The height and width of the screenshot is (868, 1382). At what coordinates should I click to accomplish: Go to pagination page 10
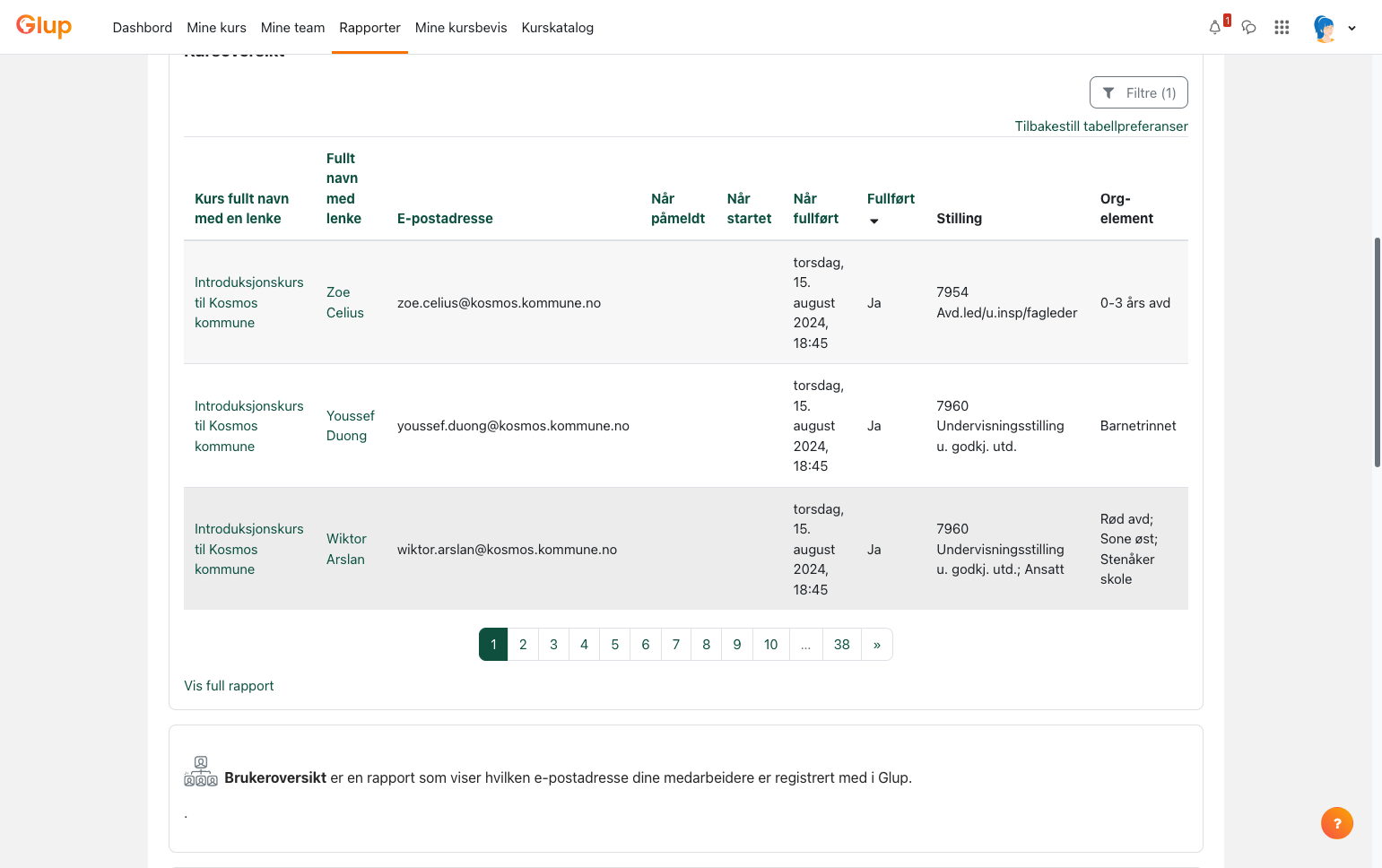pyautogui.click(x=770, y=645)
